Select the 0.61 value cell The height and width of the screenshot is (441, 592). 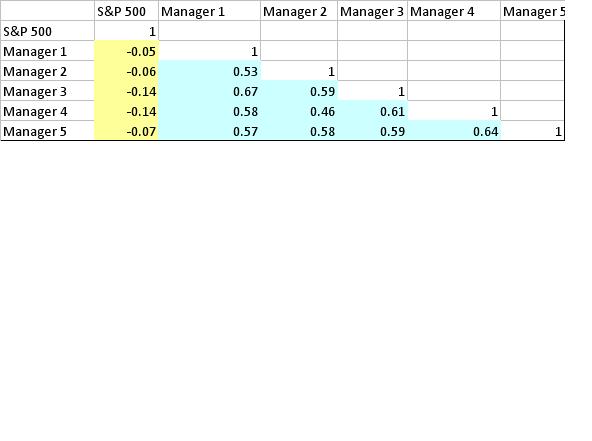point(373,111)
